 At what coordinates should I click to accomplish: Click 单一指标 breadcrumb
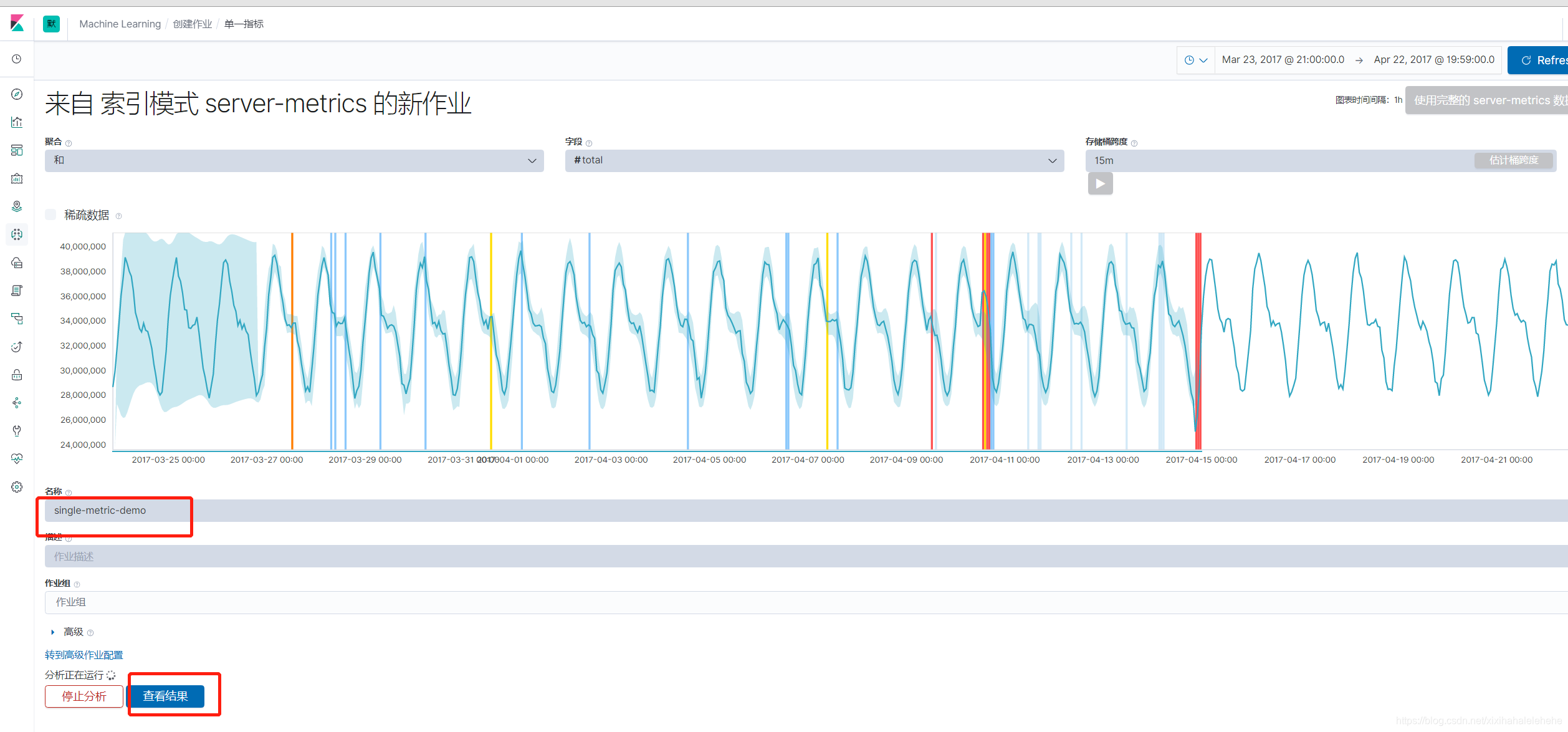pos(244,24)
